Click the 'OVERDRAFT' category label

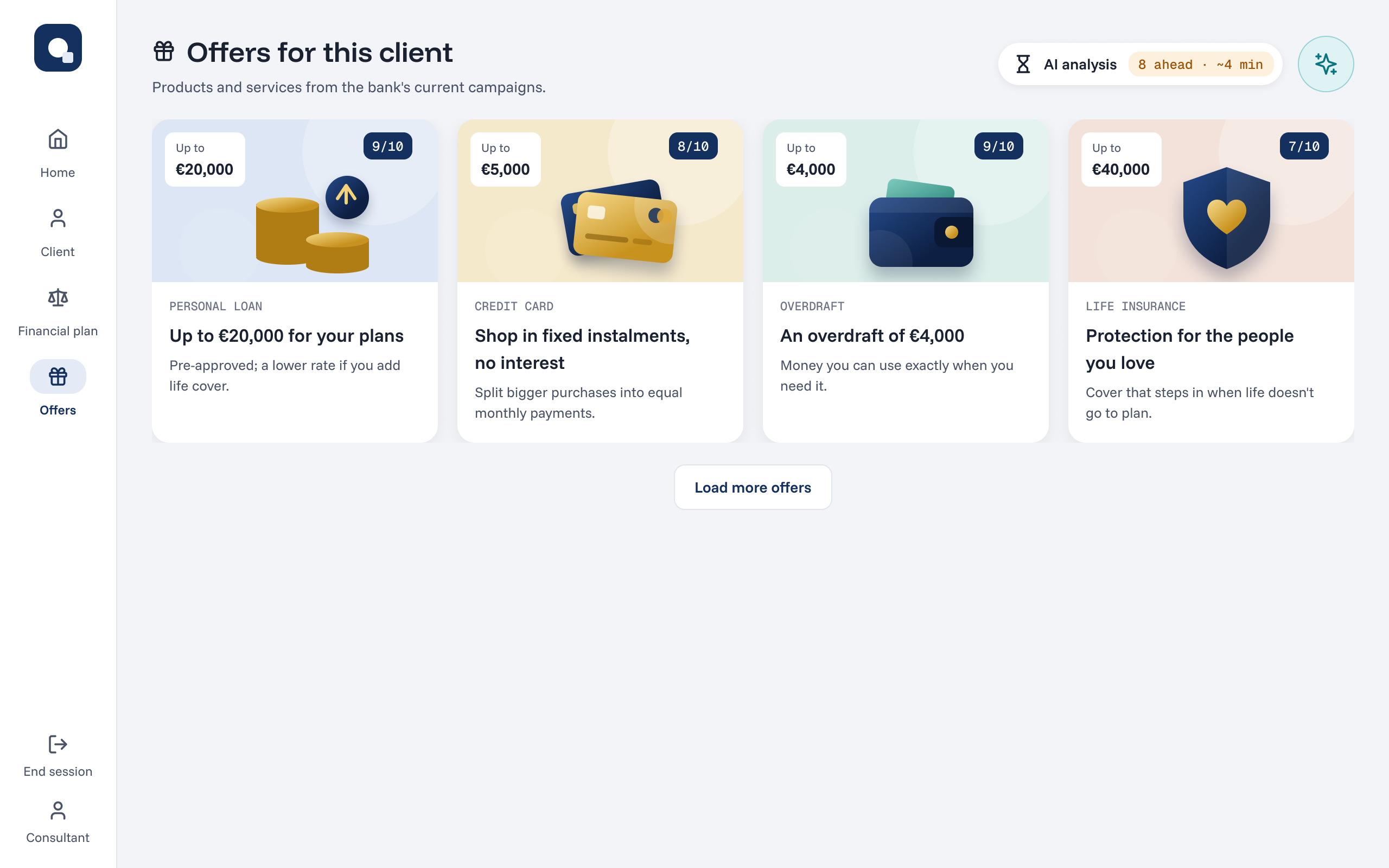pyautogui.click(x=812, y=307)
